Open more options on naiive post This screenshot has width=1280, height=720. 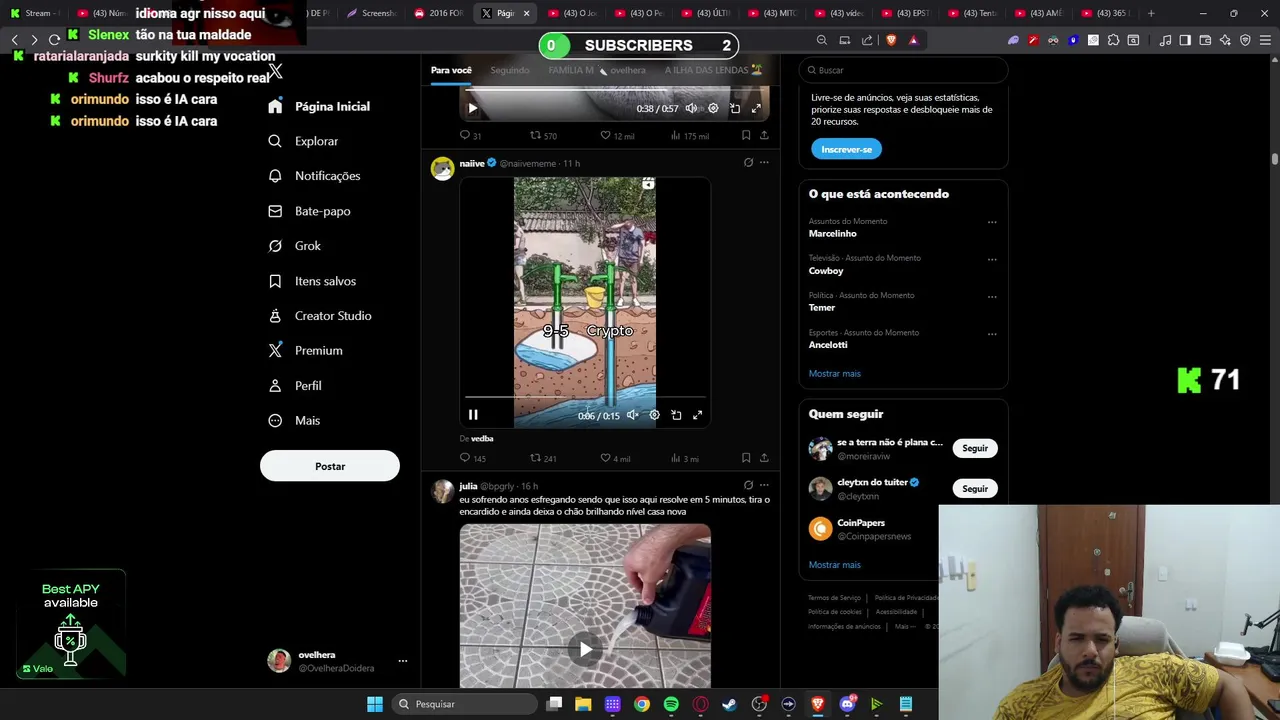click(x=764, y=163)
